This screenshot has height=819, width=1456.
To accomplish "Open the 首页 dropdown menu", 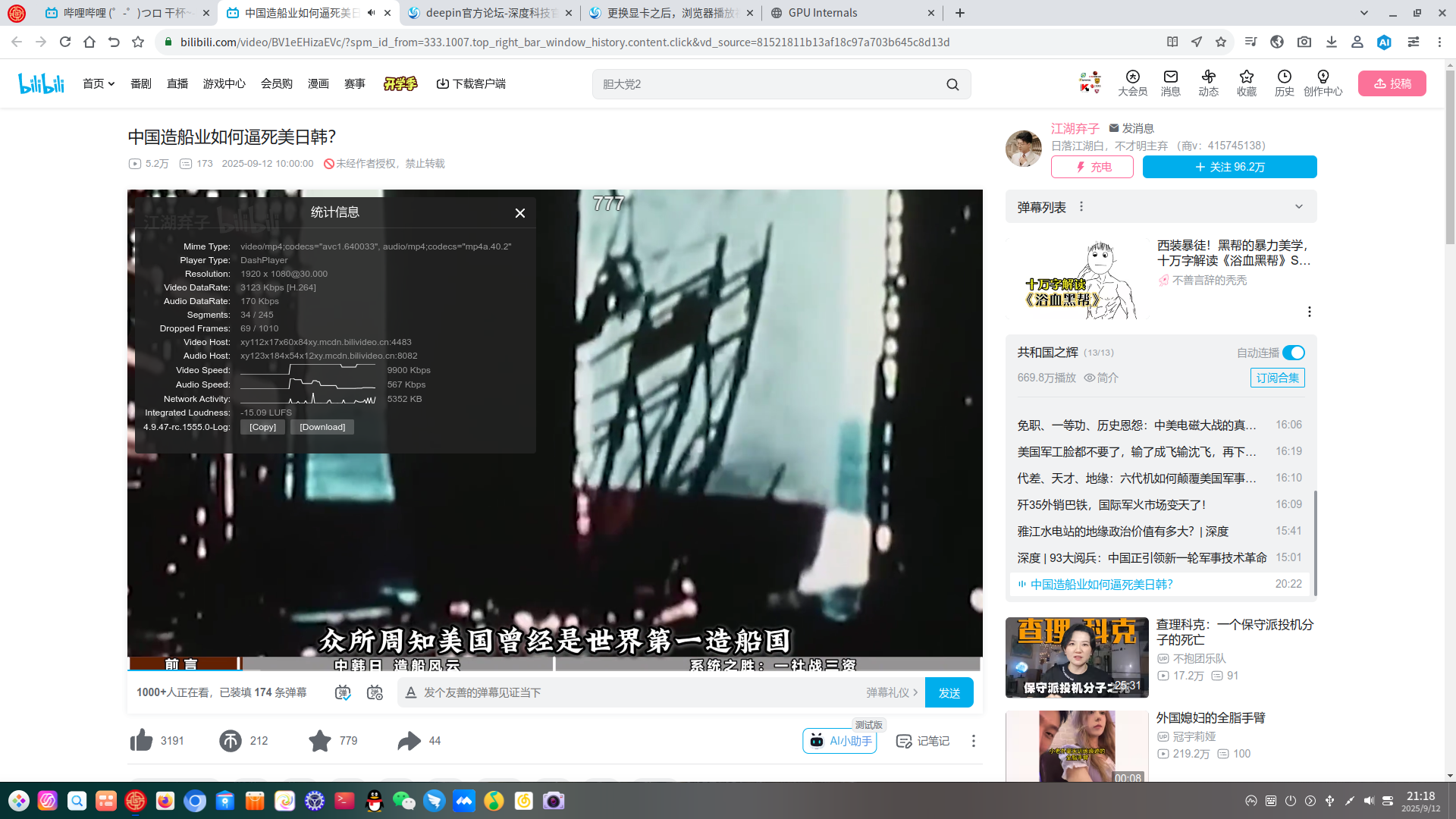I will tap(99, 83).
